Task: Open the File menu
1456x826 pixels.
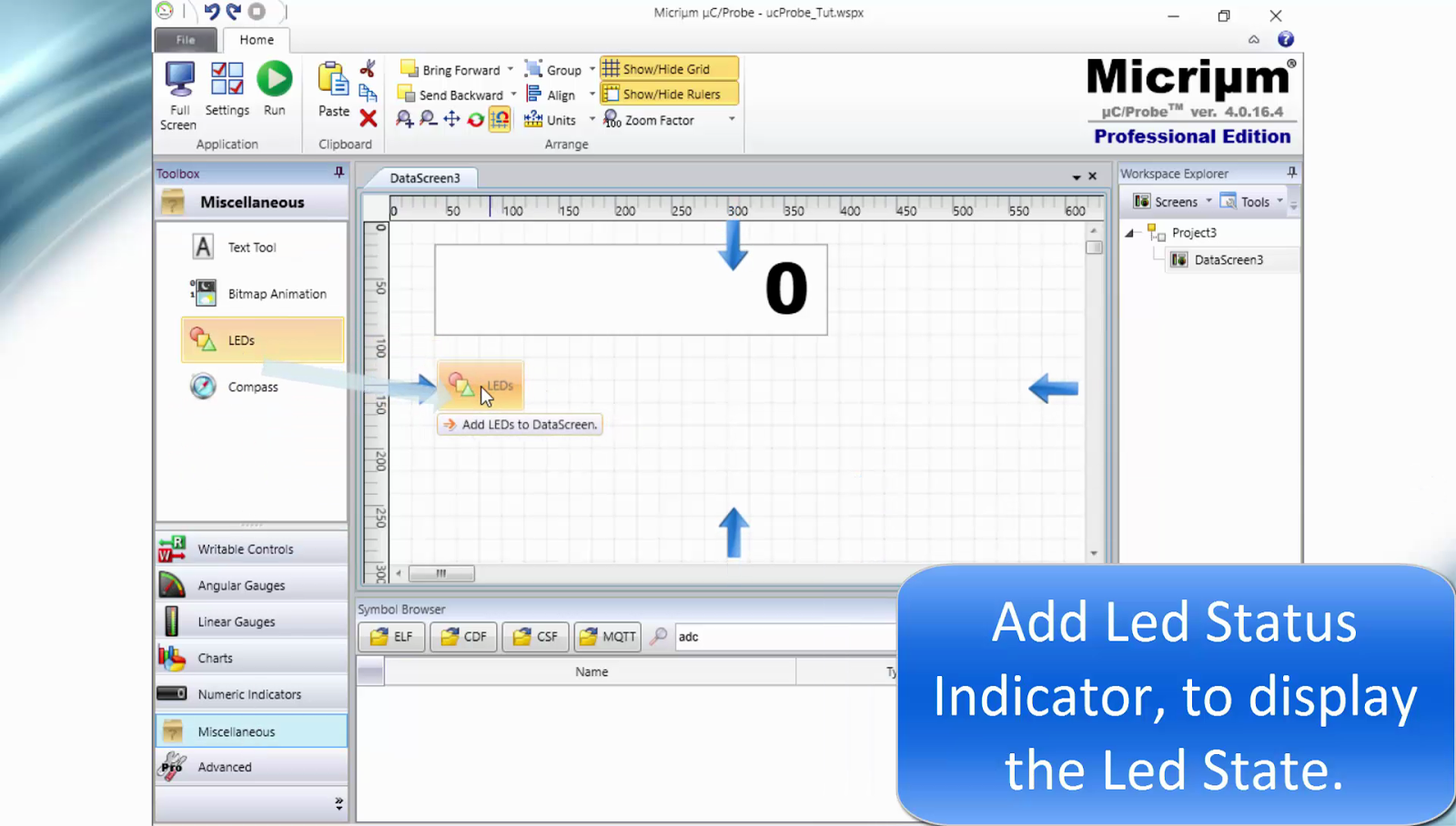Action: tap(185, 39)
